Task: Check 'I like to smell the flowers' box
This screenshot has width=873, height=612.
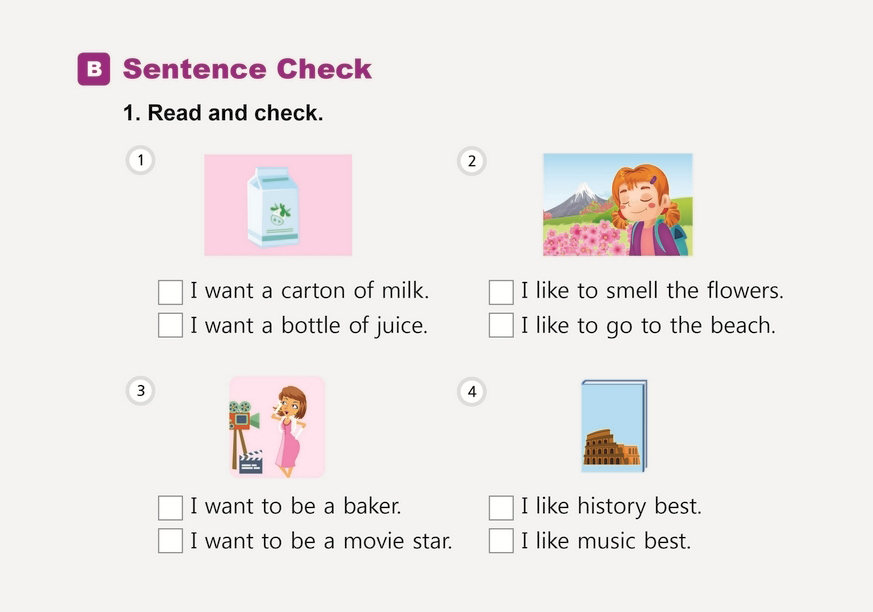Action: pyautogui.click(x=501, y=292)
